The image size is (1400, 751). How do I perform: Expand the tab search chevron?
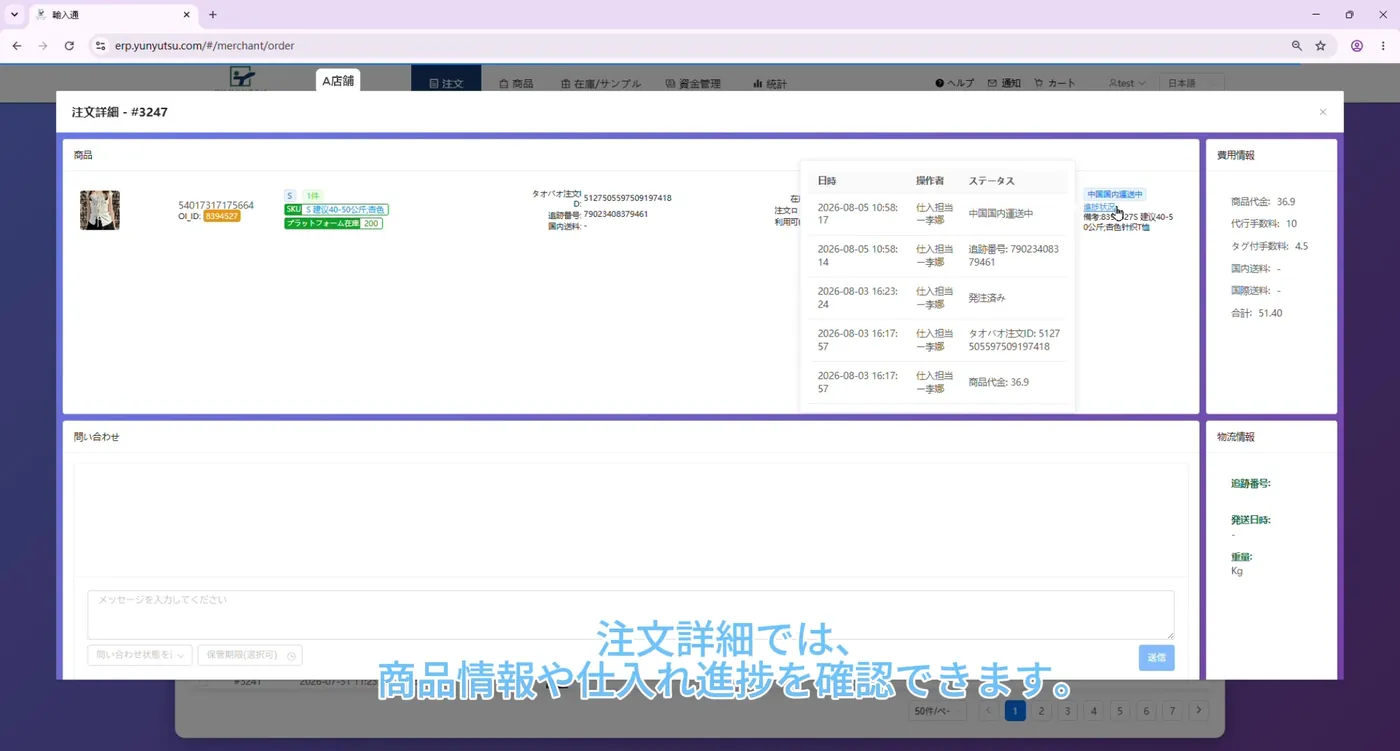pos(14,15)
